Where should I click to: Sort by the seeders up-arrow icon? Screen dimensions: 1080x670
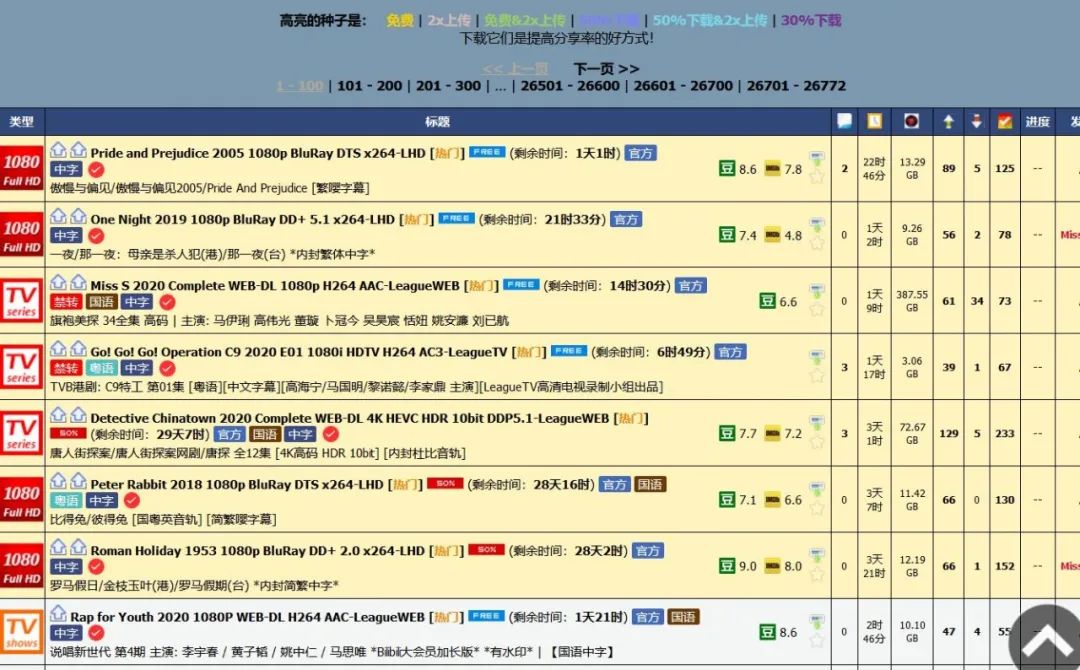pyautogui.click(x=948, y=121)
